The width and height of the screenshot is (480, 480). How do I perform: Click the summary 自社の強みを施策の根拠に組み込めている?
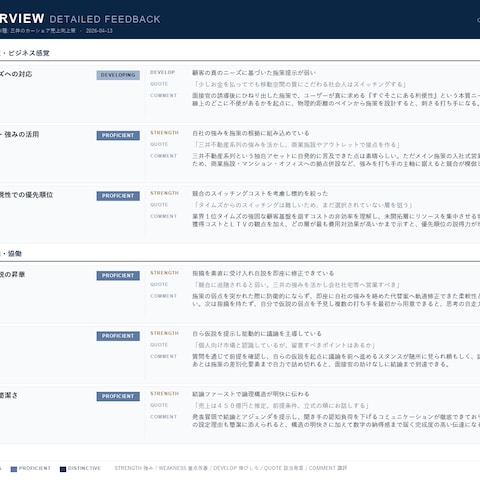click(251, 133)
